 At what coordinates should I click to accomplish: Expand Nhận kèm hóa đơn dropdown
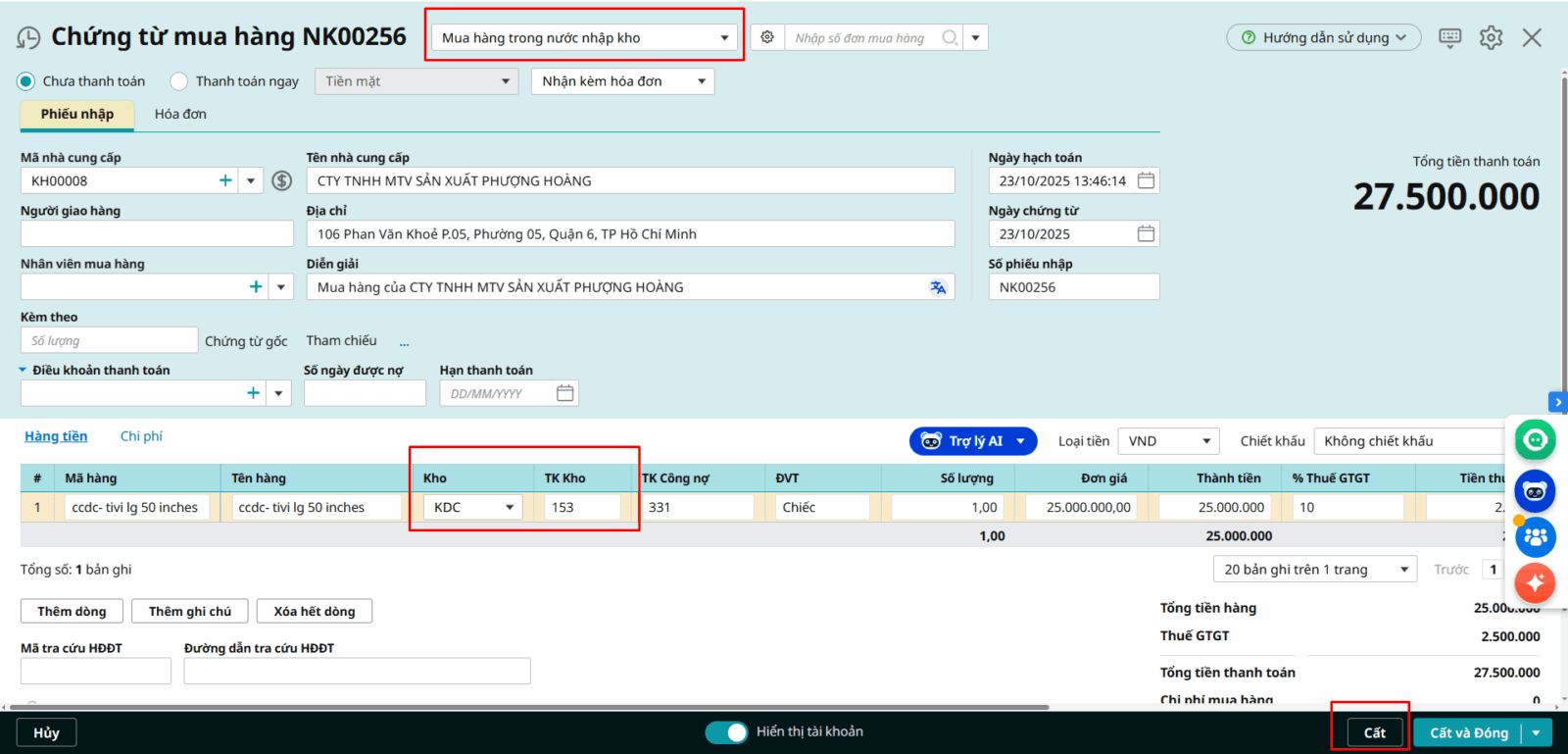pos(621,81)
